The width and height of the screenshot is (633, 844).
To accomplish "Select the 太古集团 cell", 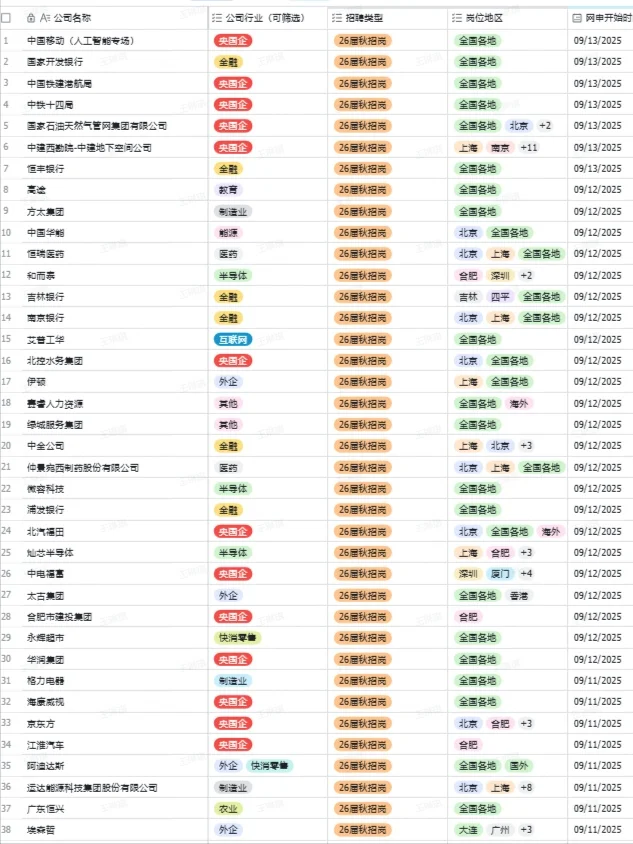I will pyautogui.click(x=117, y=595).
